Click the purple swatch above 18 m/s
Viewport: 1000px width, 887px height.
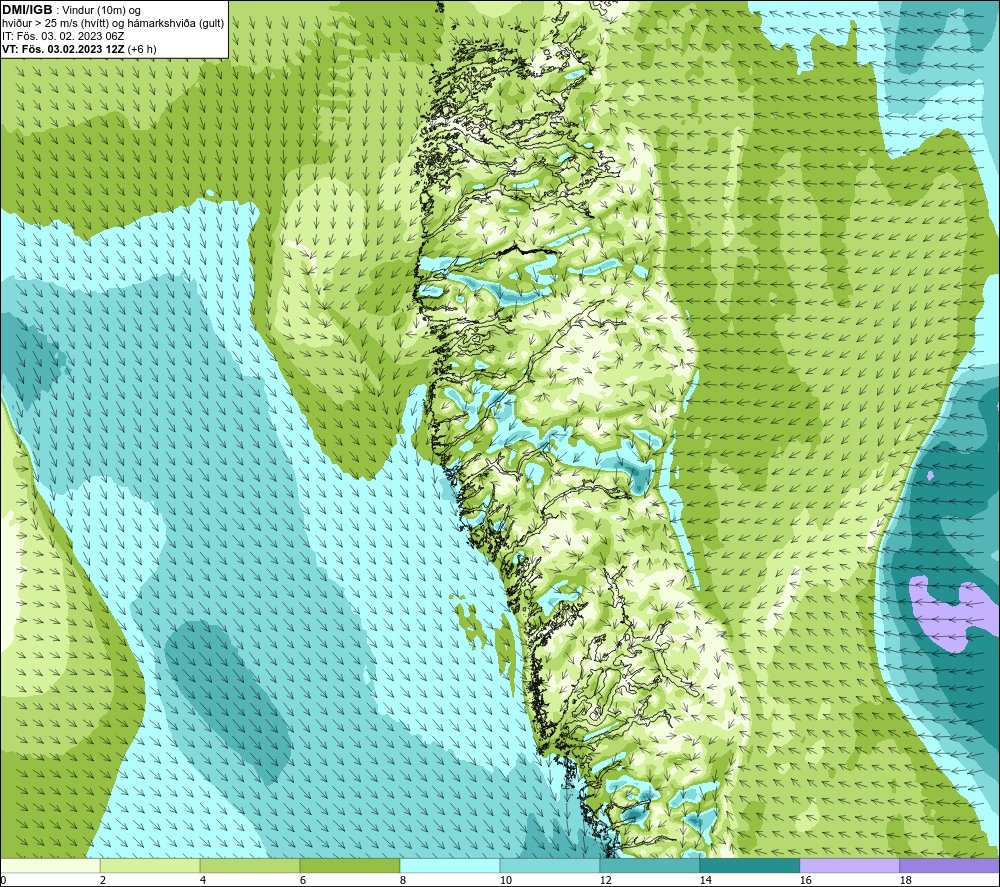tap(950, 866)
